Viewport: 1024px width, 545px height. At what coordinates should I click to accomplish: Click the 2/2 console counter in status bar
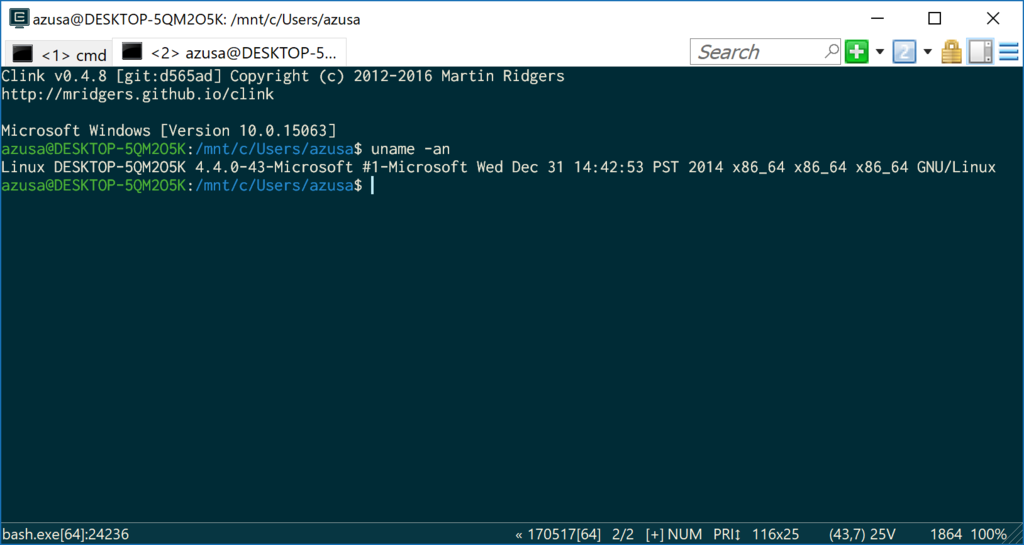click(623, 535)
